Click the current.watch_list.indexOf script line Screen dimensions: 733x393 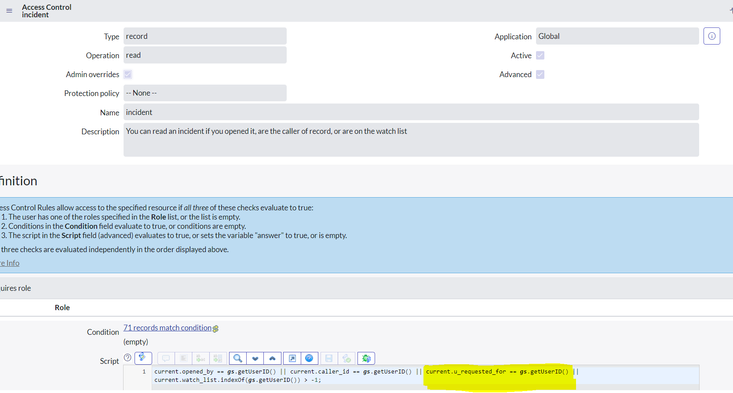point(237,380)
